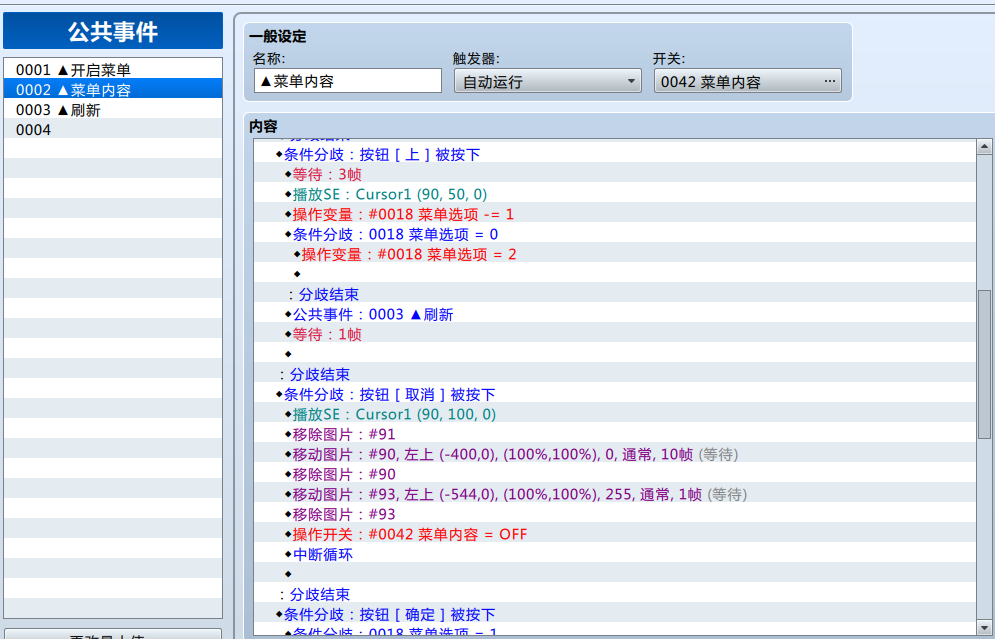The height and width of the screenshot is (639, 995).
Task: Open the 开关 selector 0042 菜单内容
Action: coord(748,81)
